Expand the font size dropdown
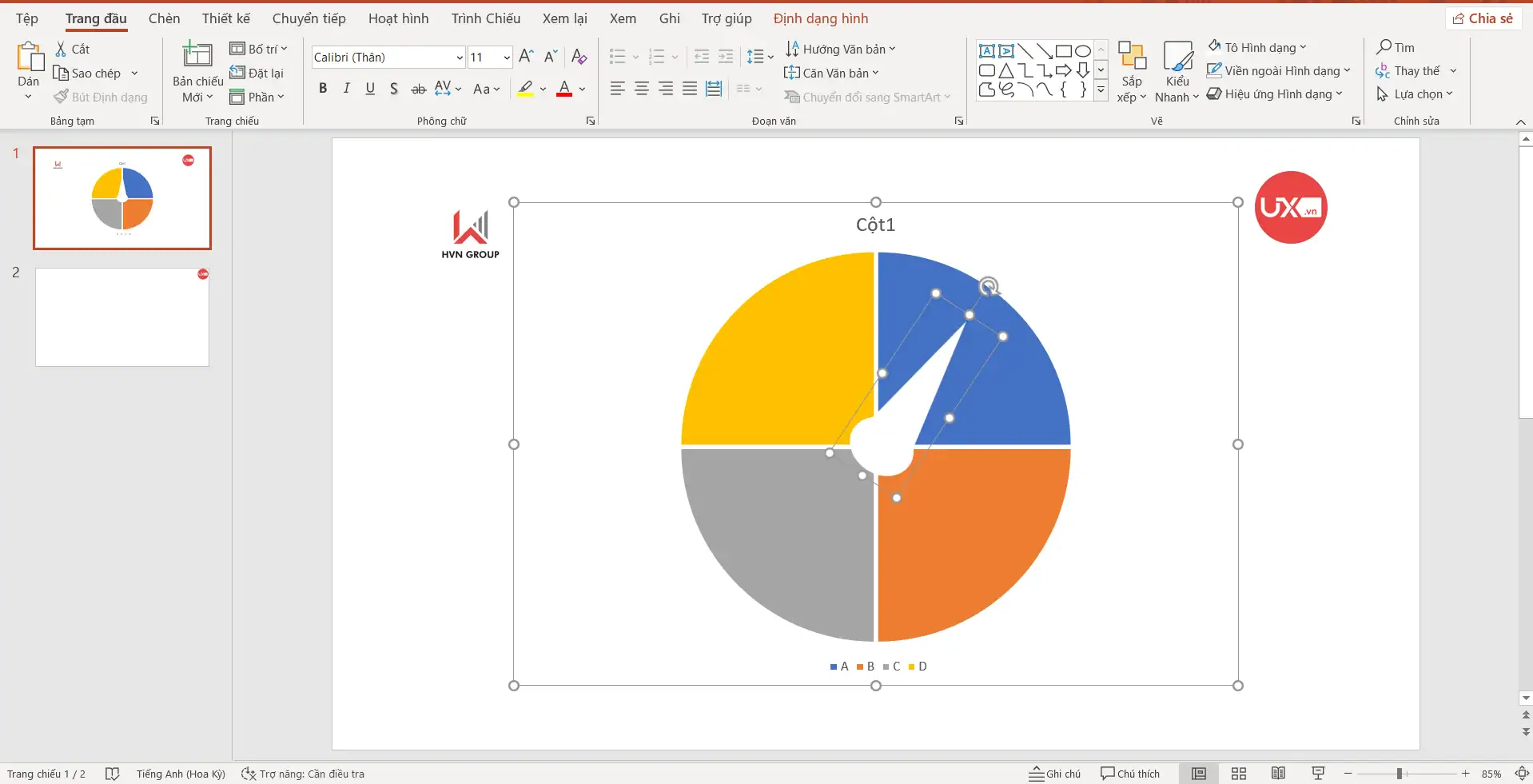This screenshot has width=1533, height=784. point(507,58)
